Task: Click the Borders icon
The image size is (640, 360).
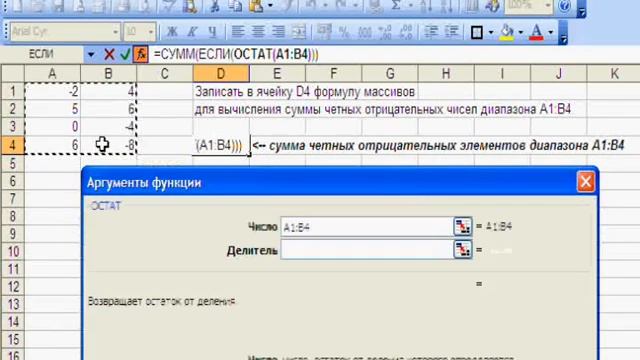Action: coord(477,32)
